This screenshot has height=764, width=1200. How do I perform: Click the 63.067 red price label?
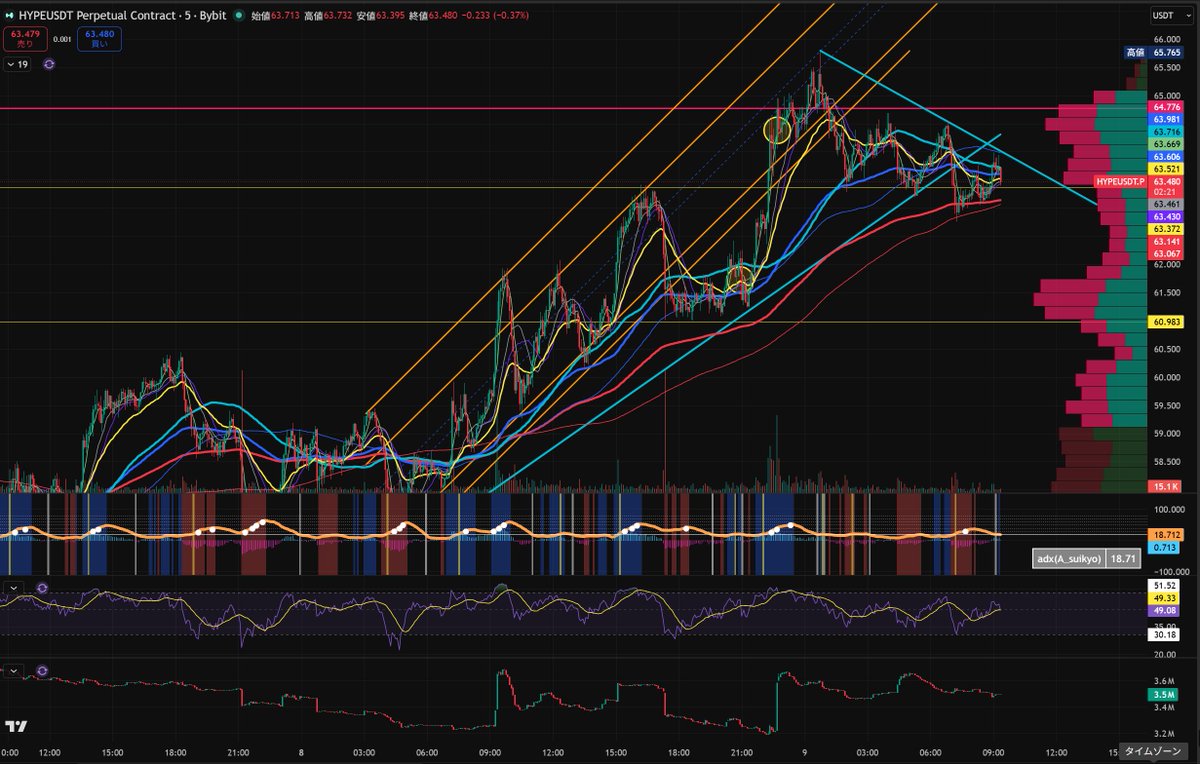pos(1167,254)
